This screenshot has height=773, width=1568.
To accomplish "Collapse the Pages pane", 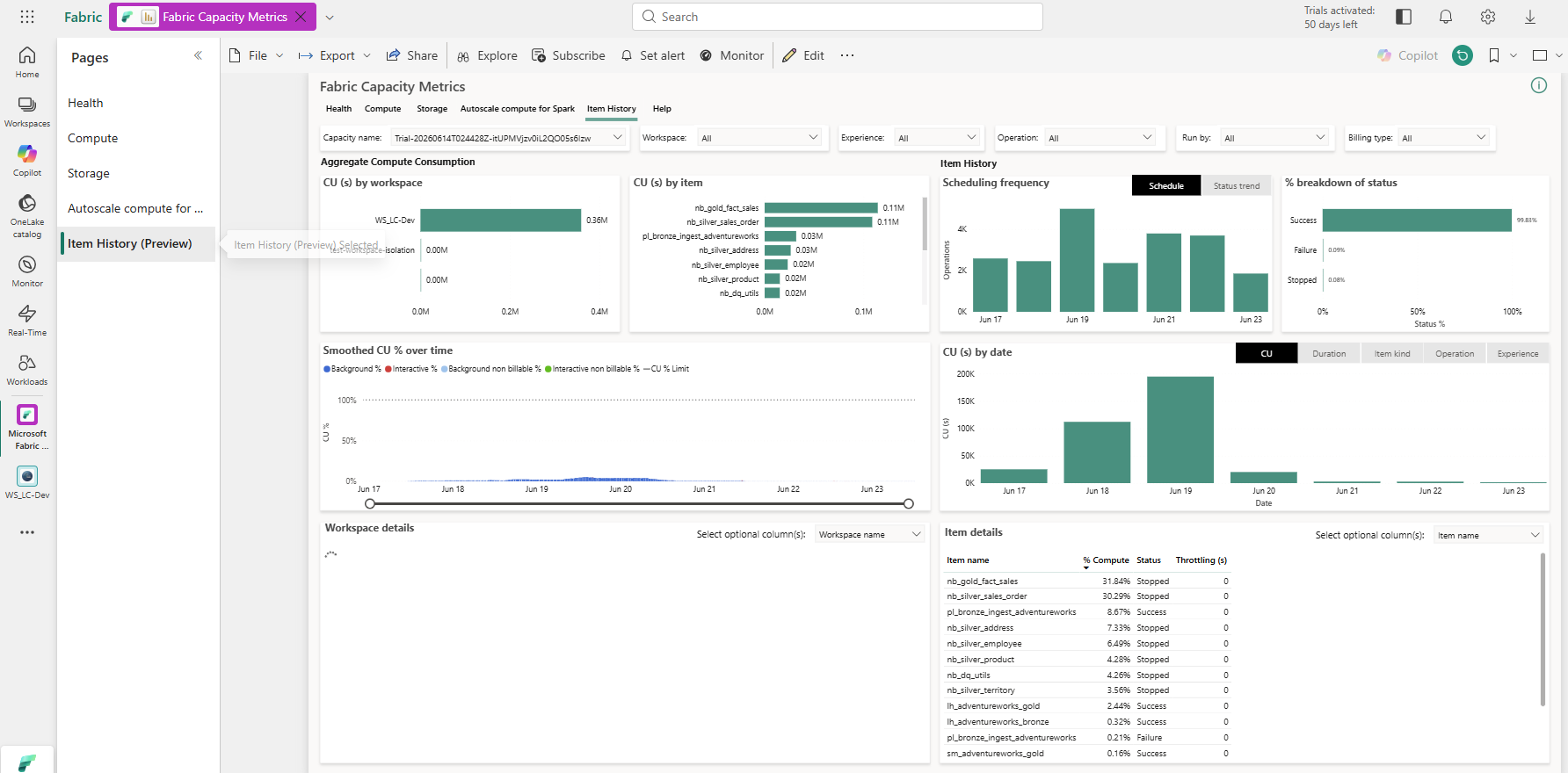I will pyautogui.click(x=198, y=55).
